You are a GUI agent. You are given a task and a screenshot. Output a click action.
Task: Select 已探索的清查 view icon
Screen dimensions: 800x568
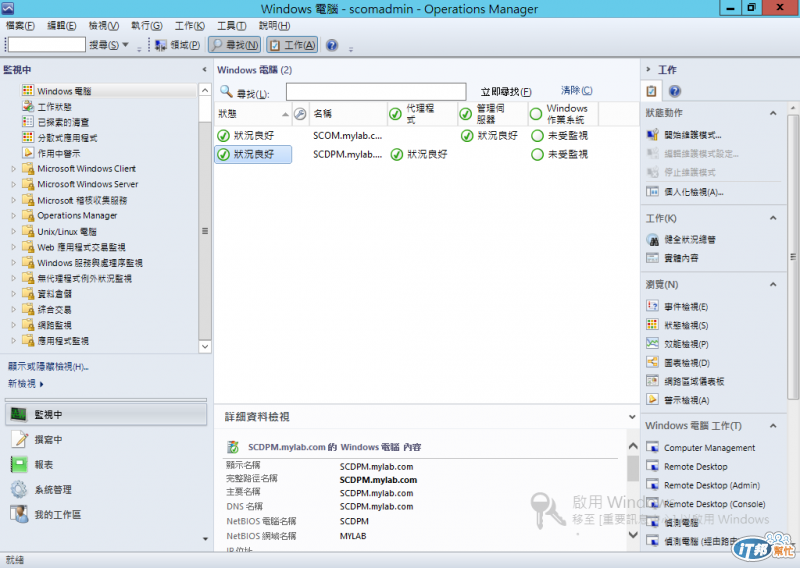pos(28,122)
